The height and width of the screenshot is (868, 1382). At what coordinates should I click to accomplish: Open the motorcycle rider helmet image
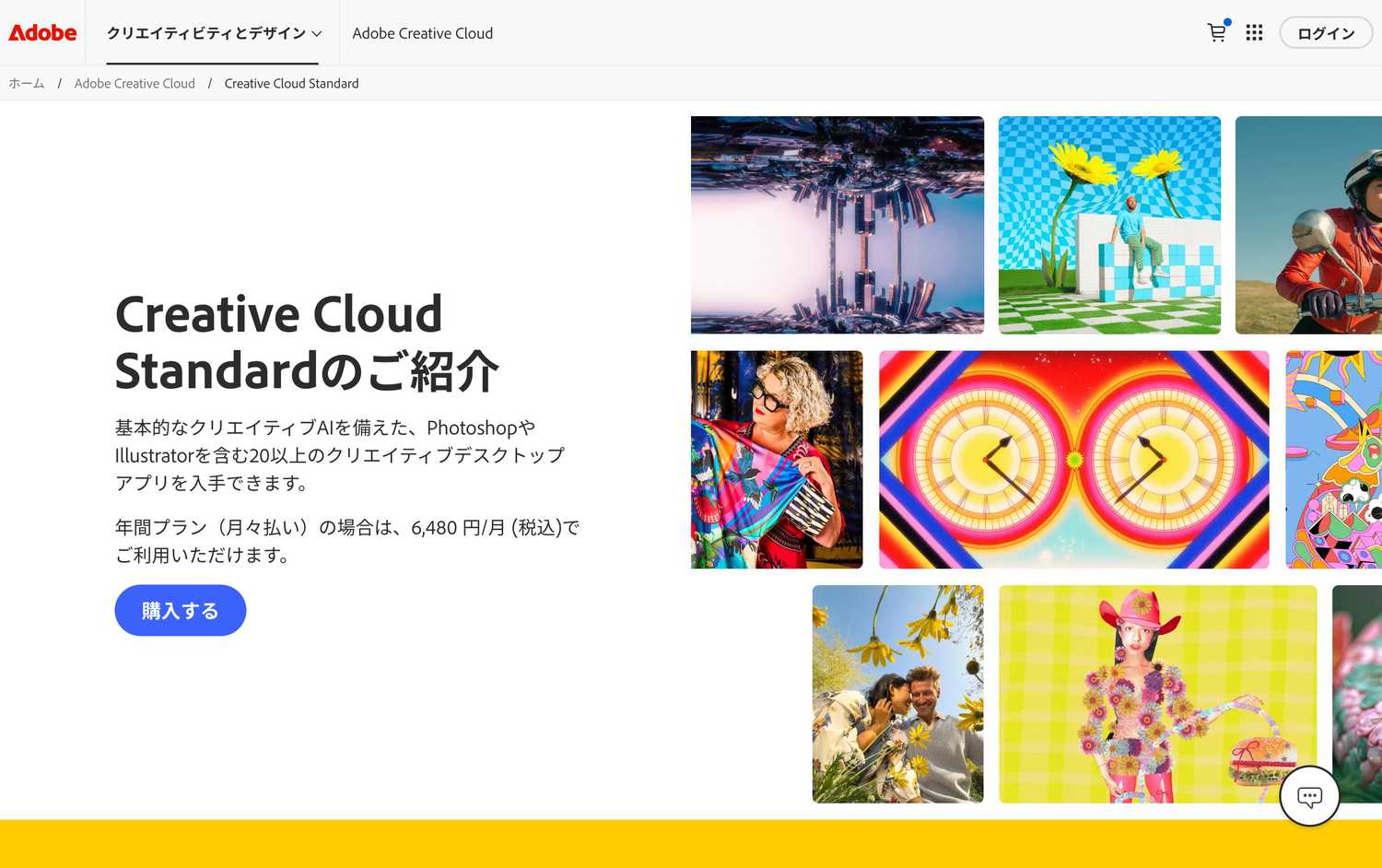(x=1308, y=225)
